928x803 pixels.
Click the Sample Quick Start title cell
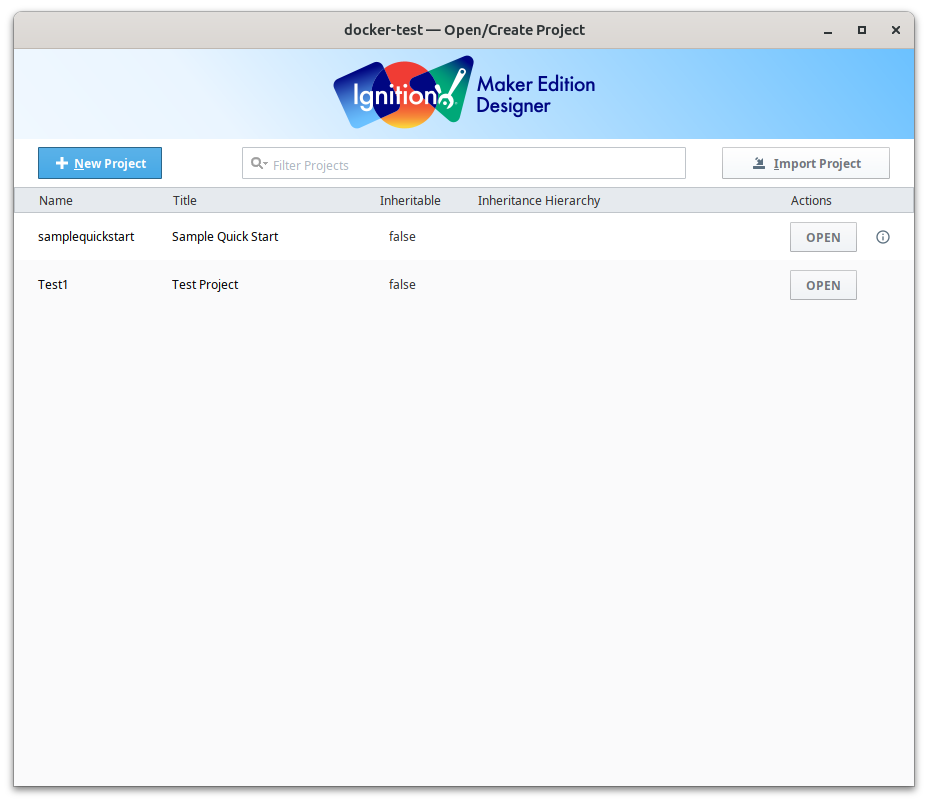point(225,237)
